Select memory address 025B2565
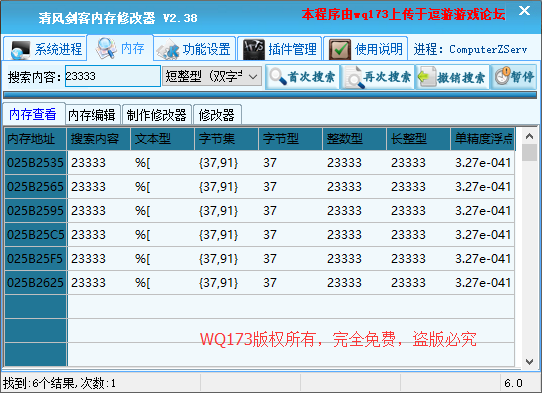Viewport: 542px width, 393px height. (x=36, y=187)
